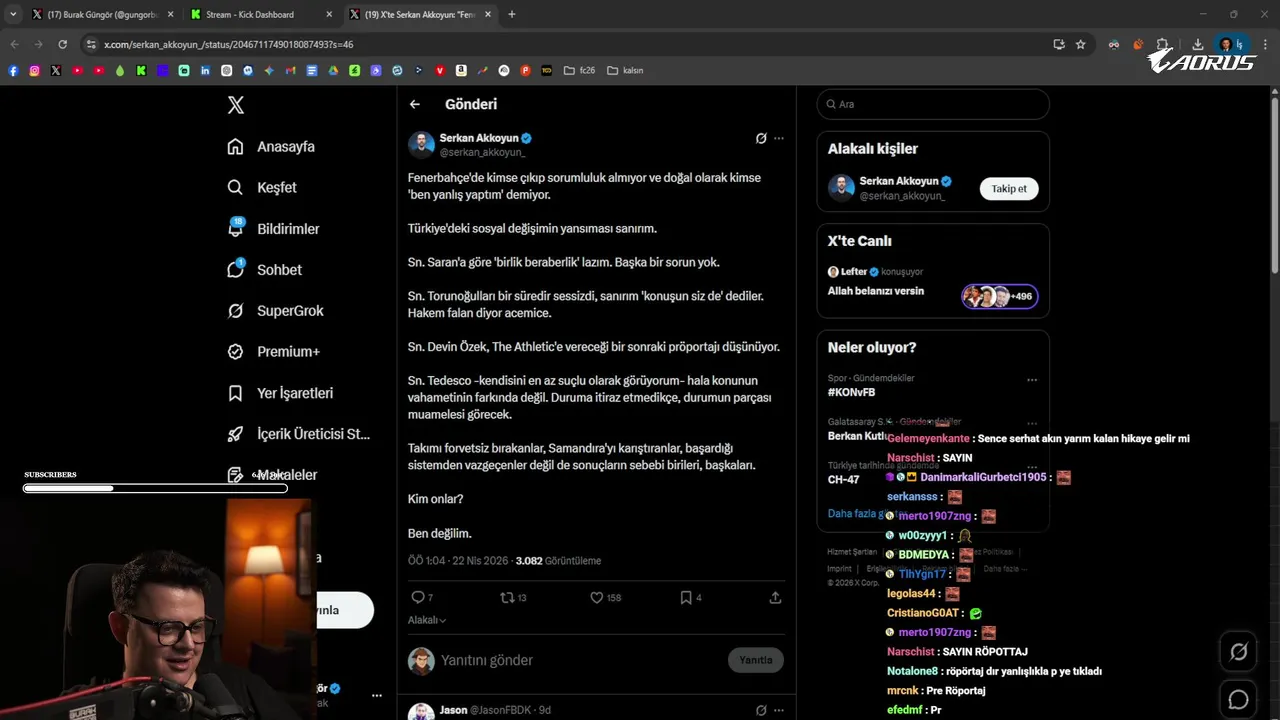Open the kalsın bookmarks folder
The image size is (1280, 720).
pos(625,71)
